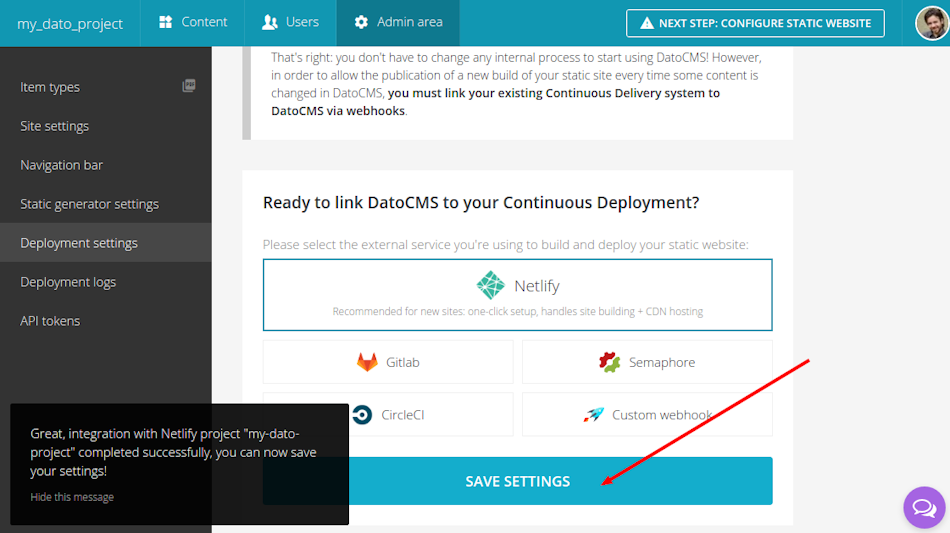Select the Semaphore deployment option

pos(647,362)
